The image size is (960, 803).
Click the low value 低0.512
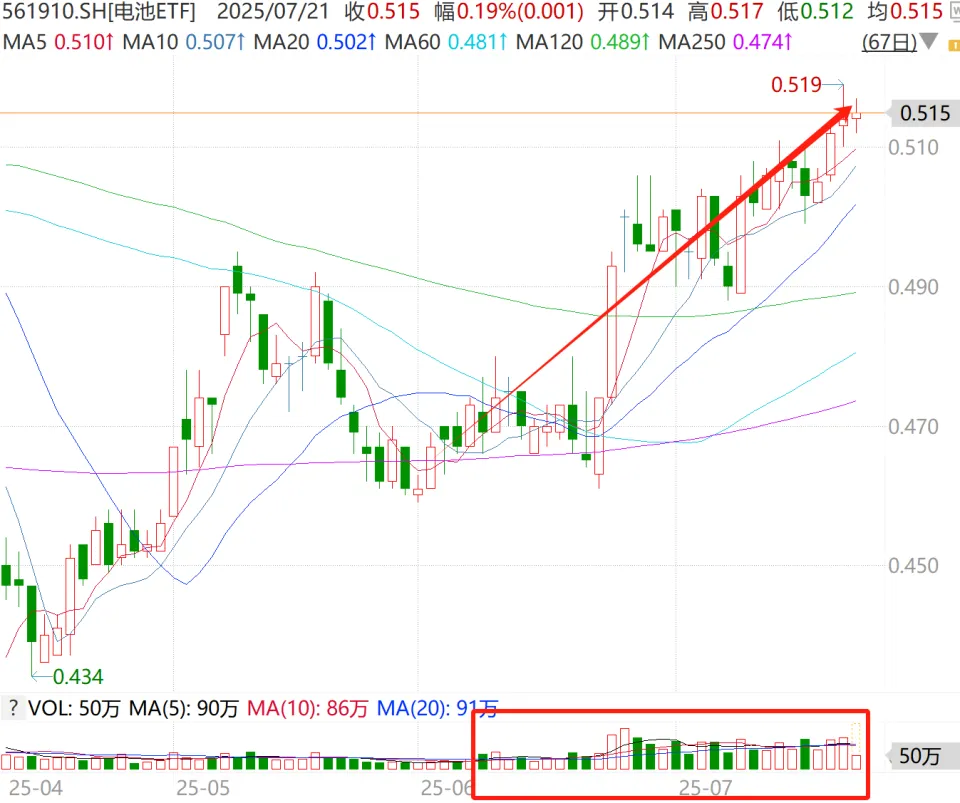pyautogui.click(x=816, y=12)
